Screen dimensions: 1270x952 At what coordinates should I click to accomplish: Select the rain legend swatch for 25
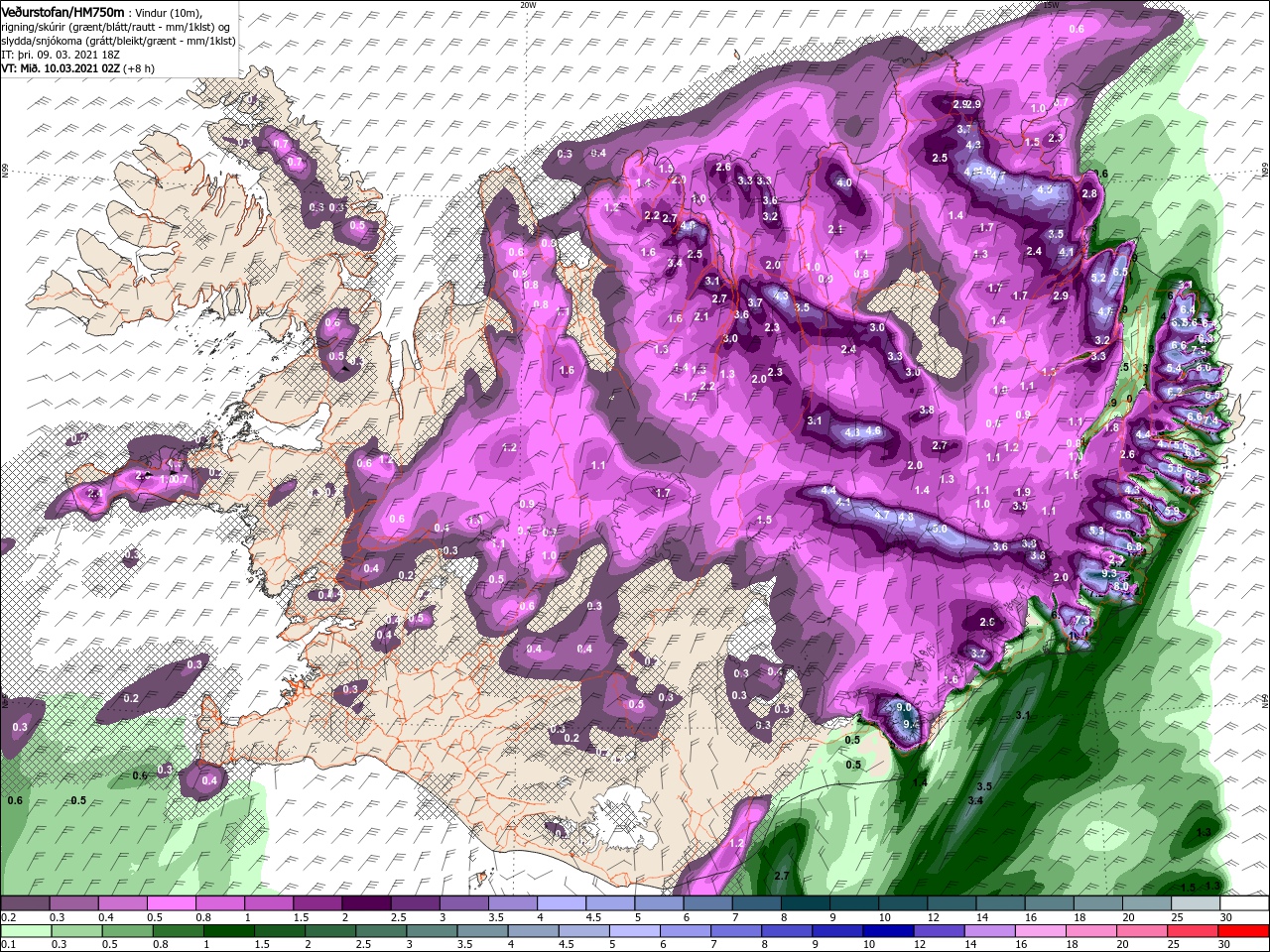coord(1193,931)
